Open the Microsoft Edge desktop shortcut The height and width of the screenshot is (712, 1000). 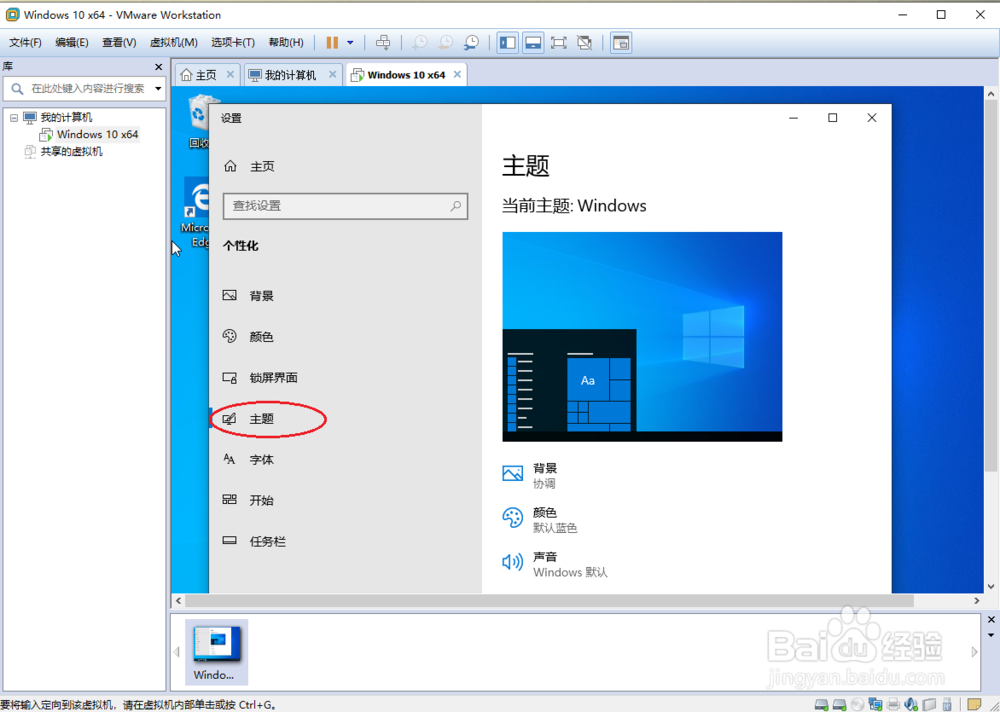[x=196, y=214]
